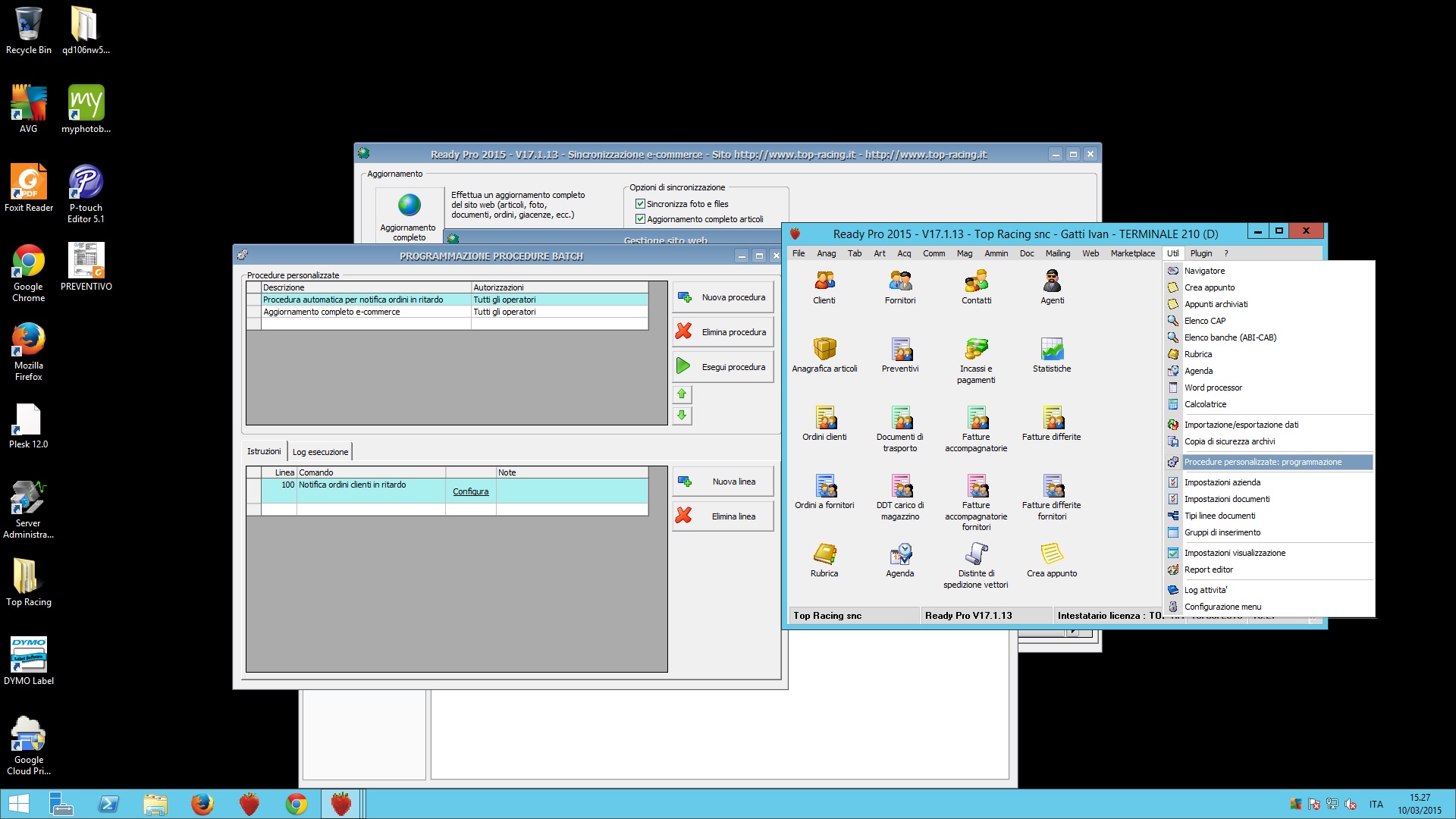
Task: Open the Clienti icon
Action: click(x=824, y=282)
